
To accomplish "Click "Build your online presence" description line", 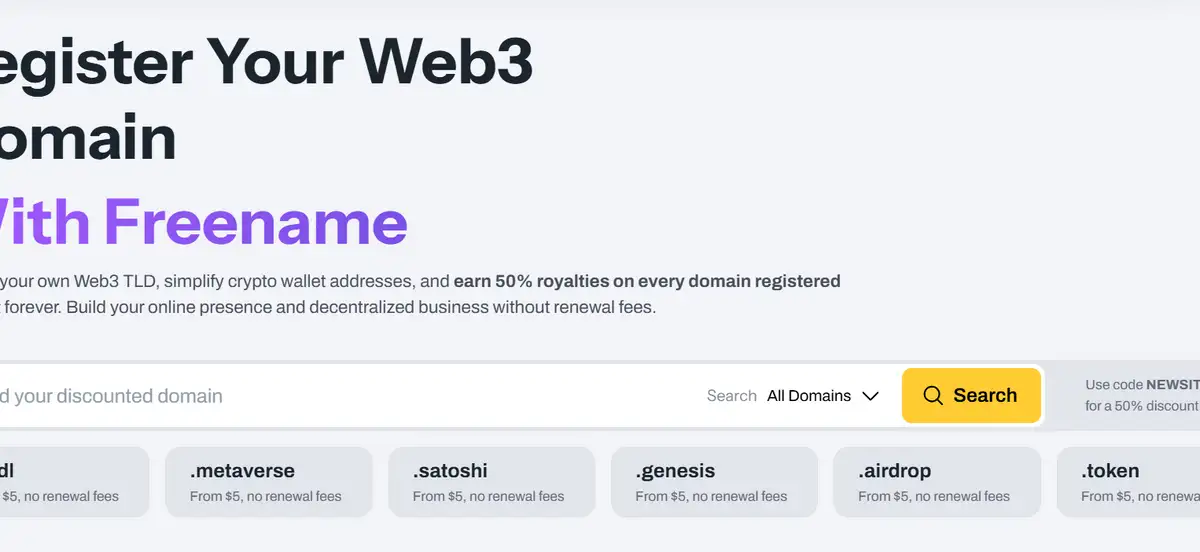I will click(360, 307).
